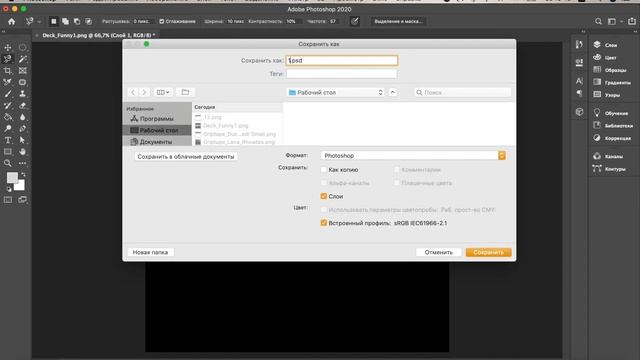640x360 pixels.
Task: Select the Path Selection arrow tool
Action: (x=22, y=140)
